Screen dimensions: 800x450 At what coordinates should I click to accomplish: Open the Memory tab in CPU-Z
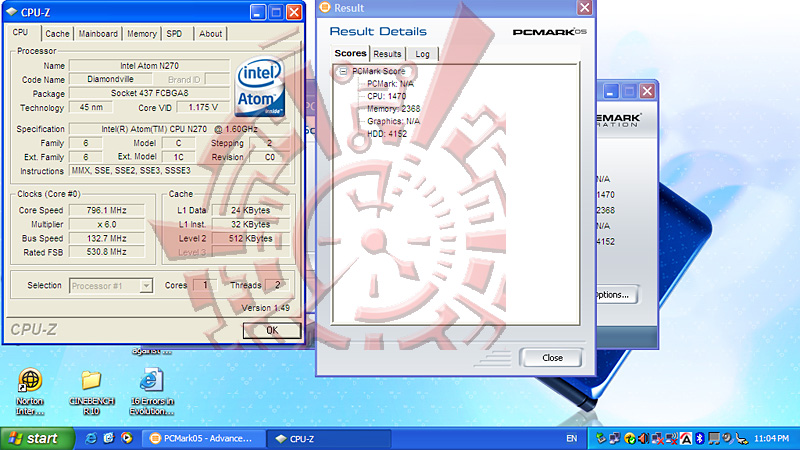coord(141,34)
